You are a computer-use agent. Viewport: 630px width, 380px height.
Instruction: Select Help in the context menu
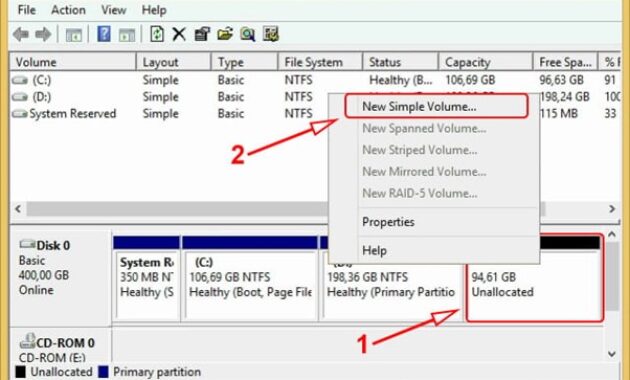point(374,250)
